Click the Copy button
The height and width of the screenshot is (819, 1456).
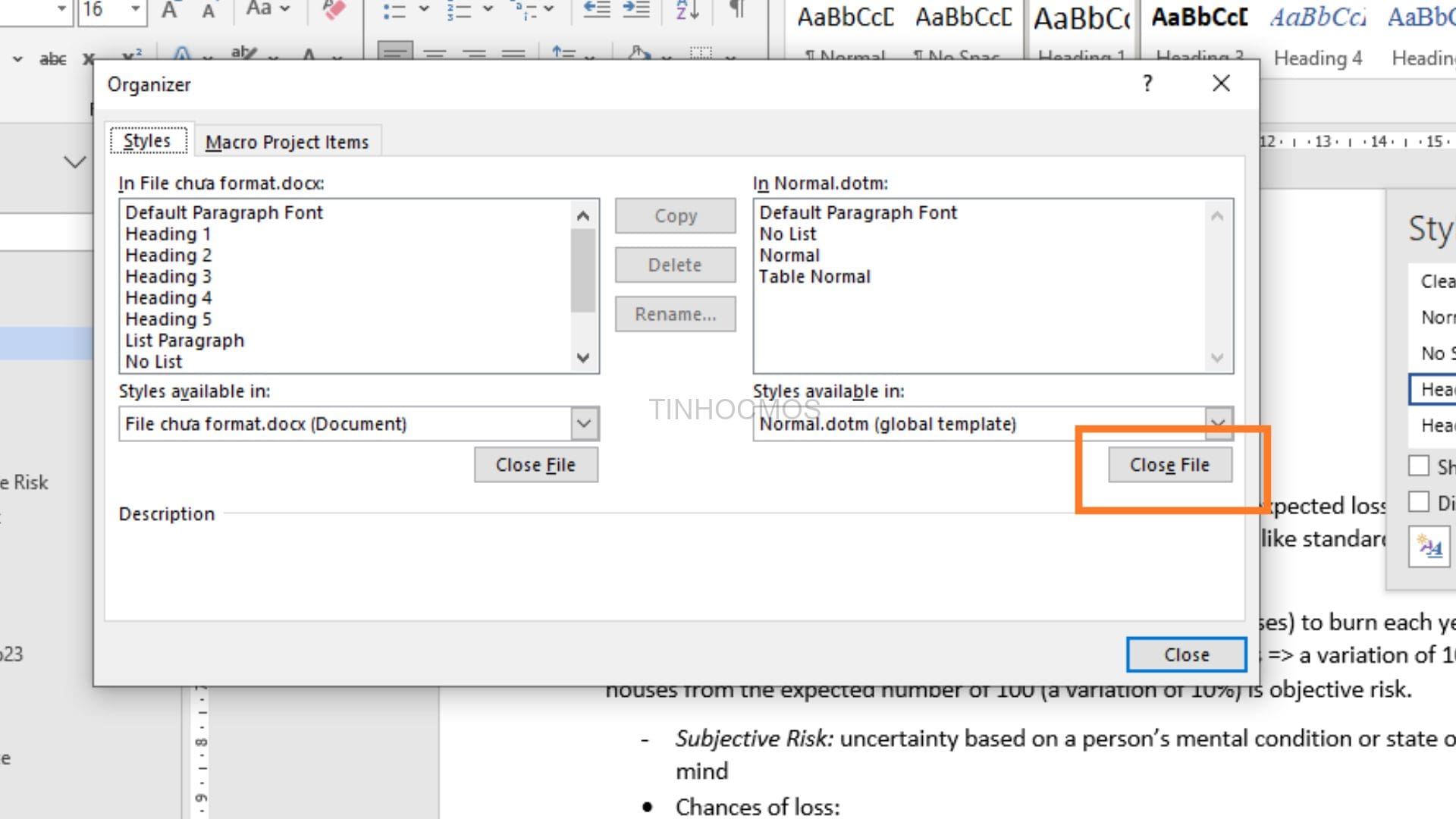676,216
